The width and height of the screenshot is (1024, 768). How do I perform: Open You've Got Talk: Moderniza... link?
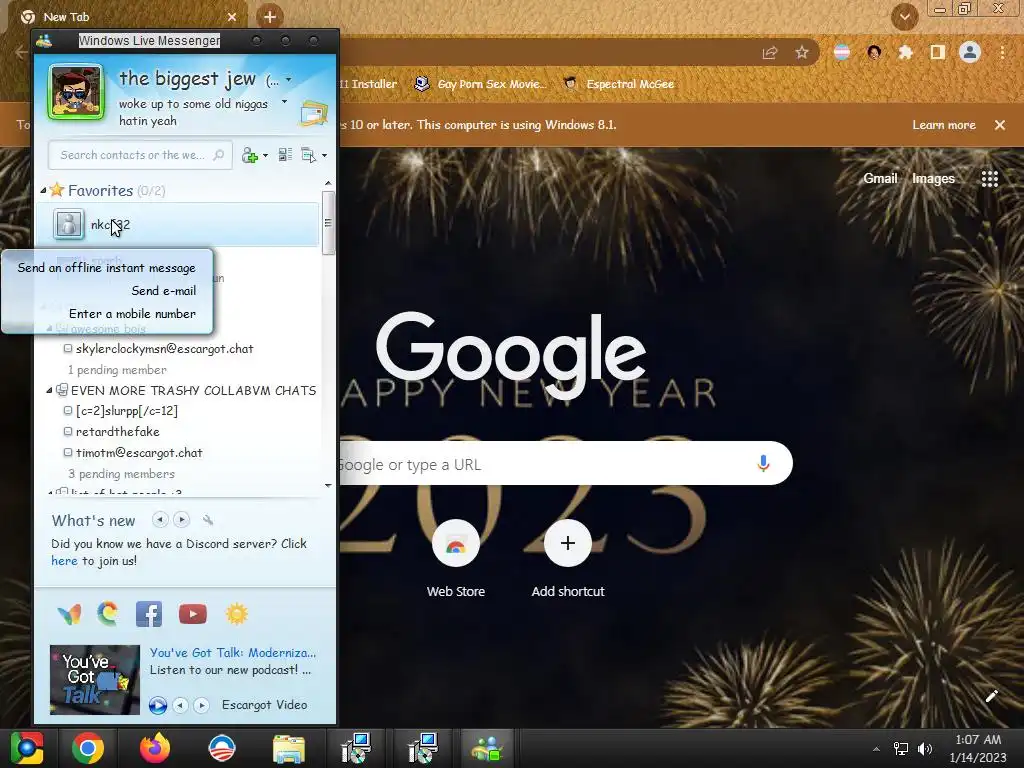(232, 652)
